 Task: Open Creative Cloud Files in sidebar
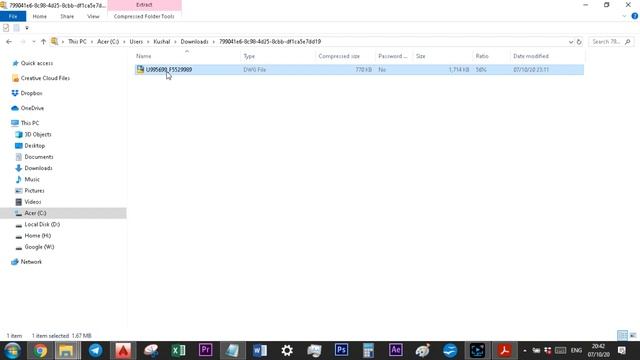point(45,78)
